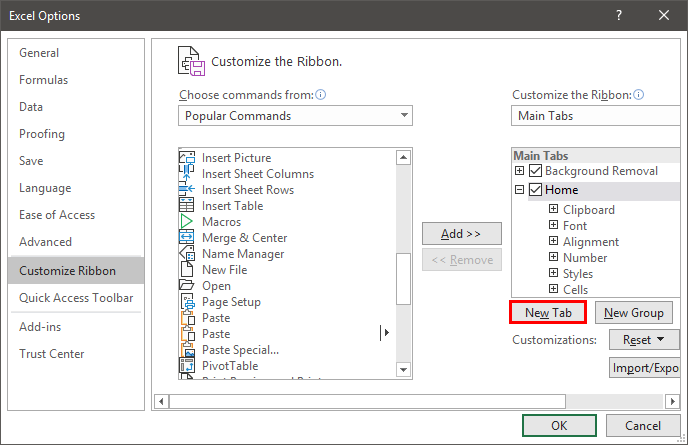Open Quick Access Toolbar options
This screenshot has height=445, width=688.
tap(76, 298)
